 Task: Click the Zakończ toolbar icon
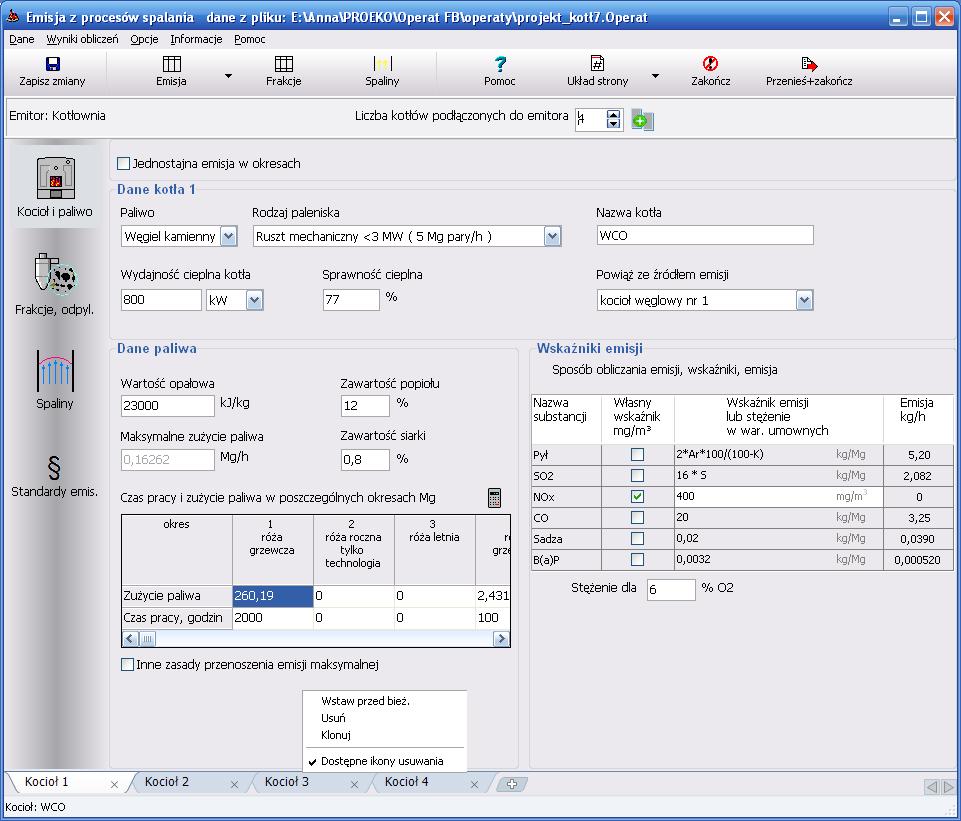[710, 64]
